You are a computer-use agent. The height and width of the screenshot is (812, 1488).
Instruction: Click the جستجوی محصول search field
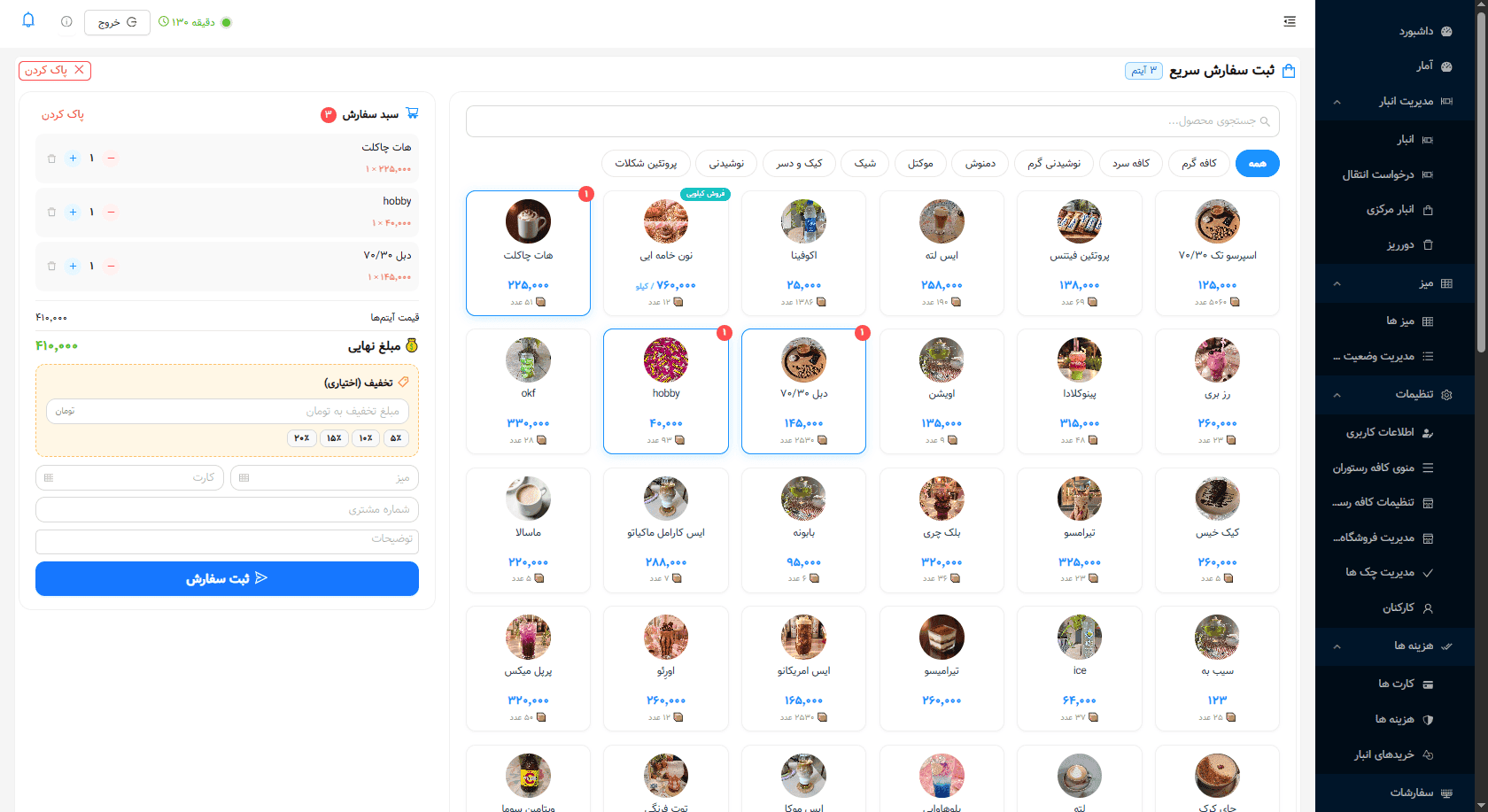coord(872,121)
